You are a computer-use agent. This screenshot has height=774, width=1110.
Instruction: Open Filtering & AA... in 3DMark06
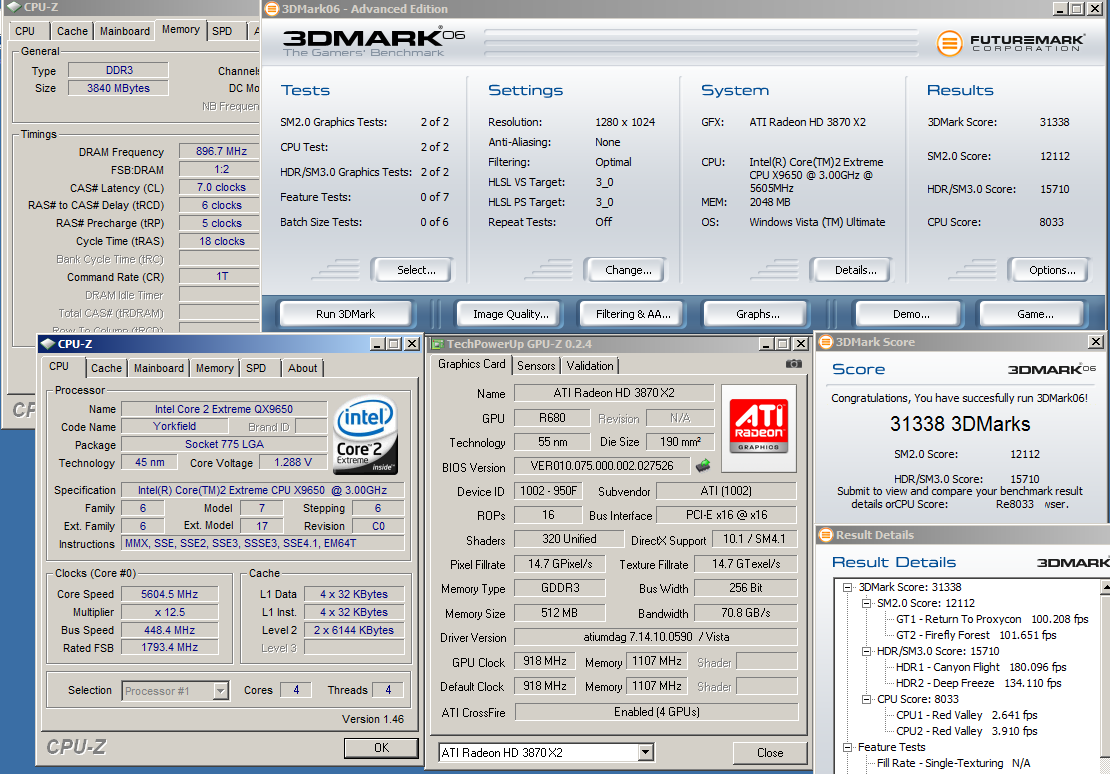coord(633,314)
